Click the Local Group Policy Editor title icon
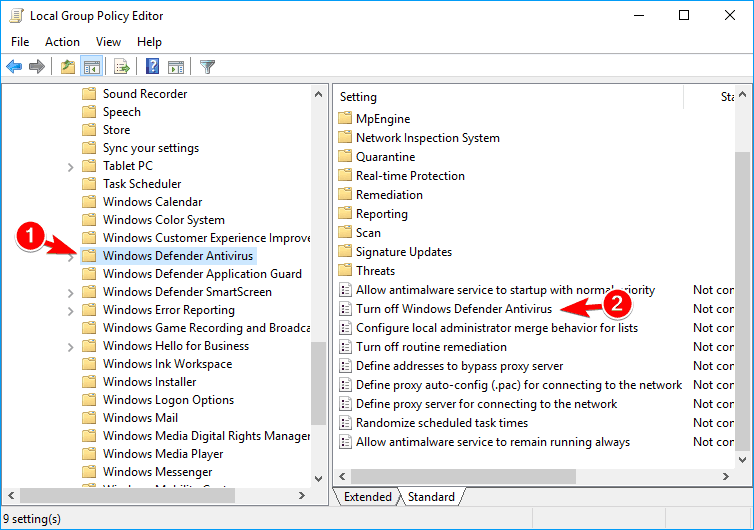Viewport: 754px width, 530px height. [x=17, y=15]
